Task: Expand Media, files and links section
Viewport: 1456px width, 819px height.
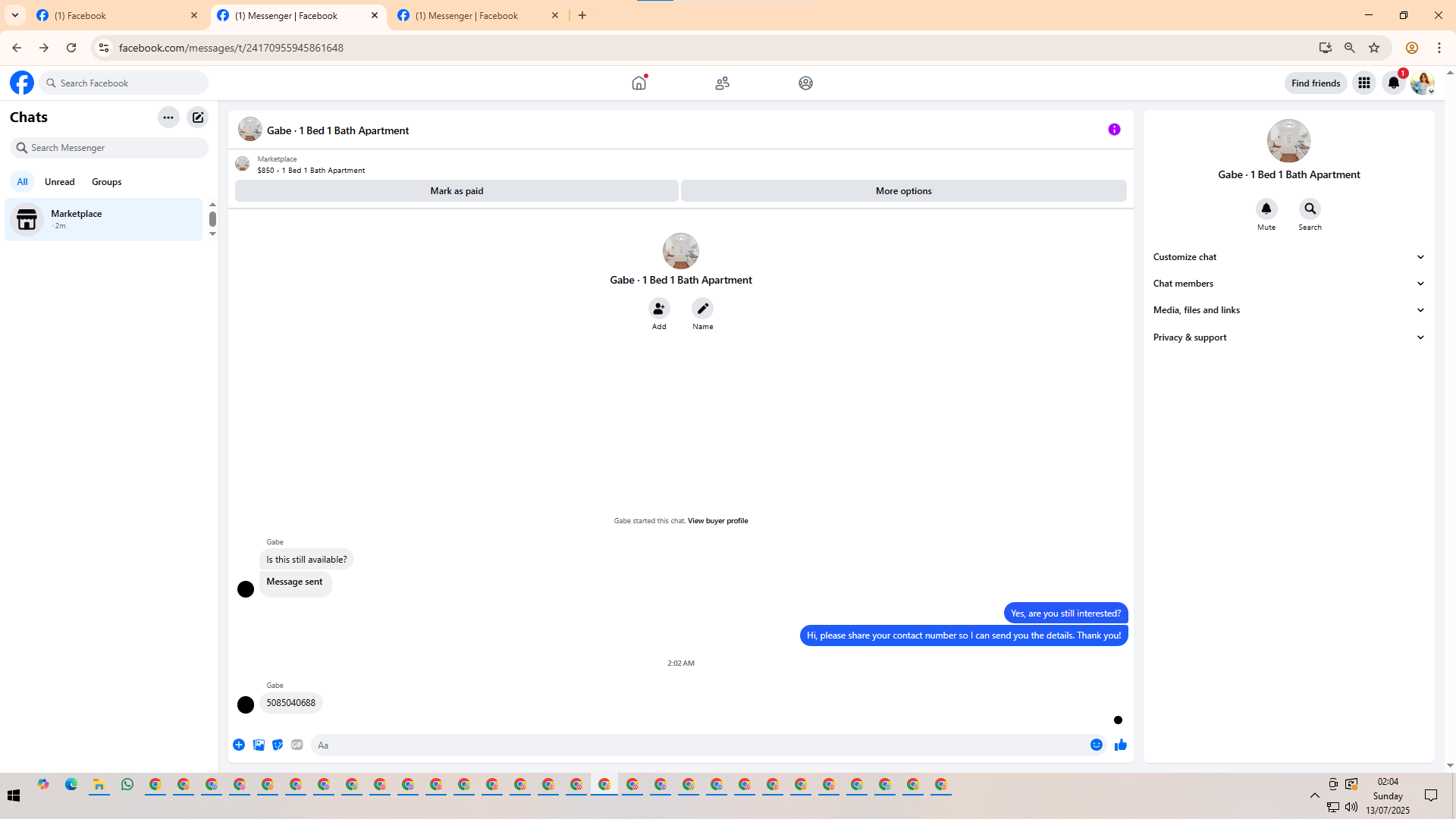Action: coord(1288,310)
